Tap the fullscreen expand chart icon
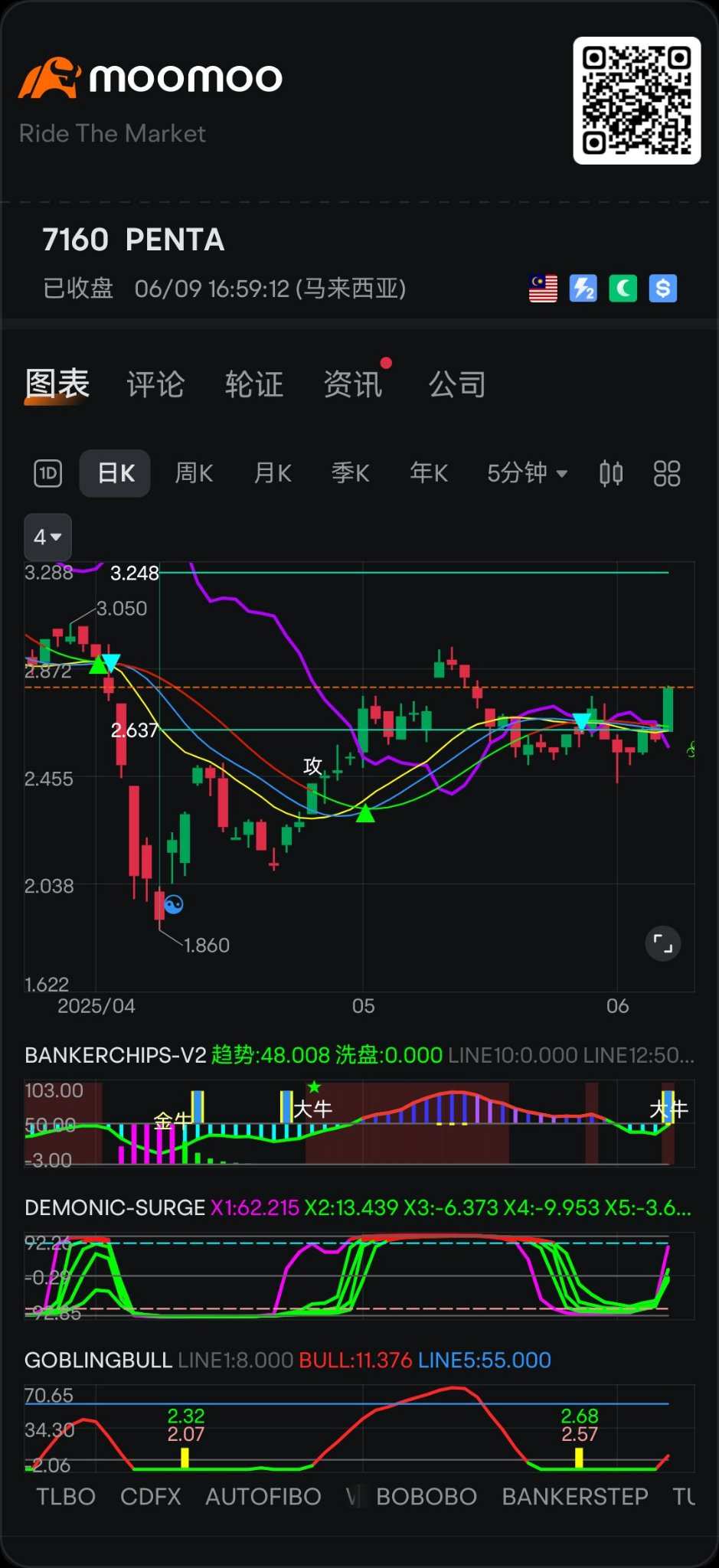This screenshot has height=1568, width=719. 663,944
